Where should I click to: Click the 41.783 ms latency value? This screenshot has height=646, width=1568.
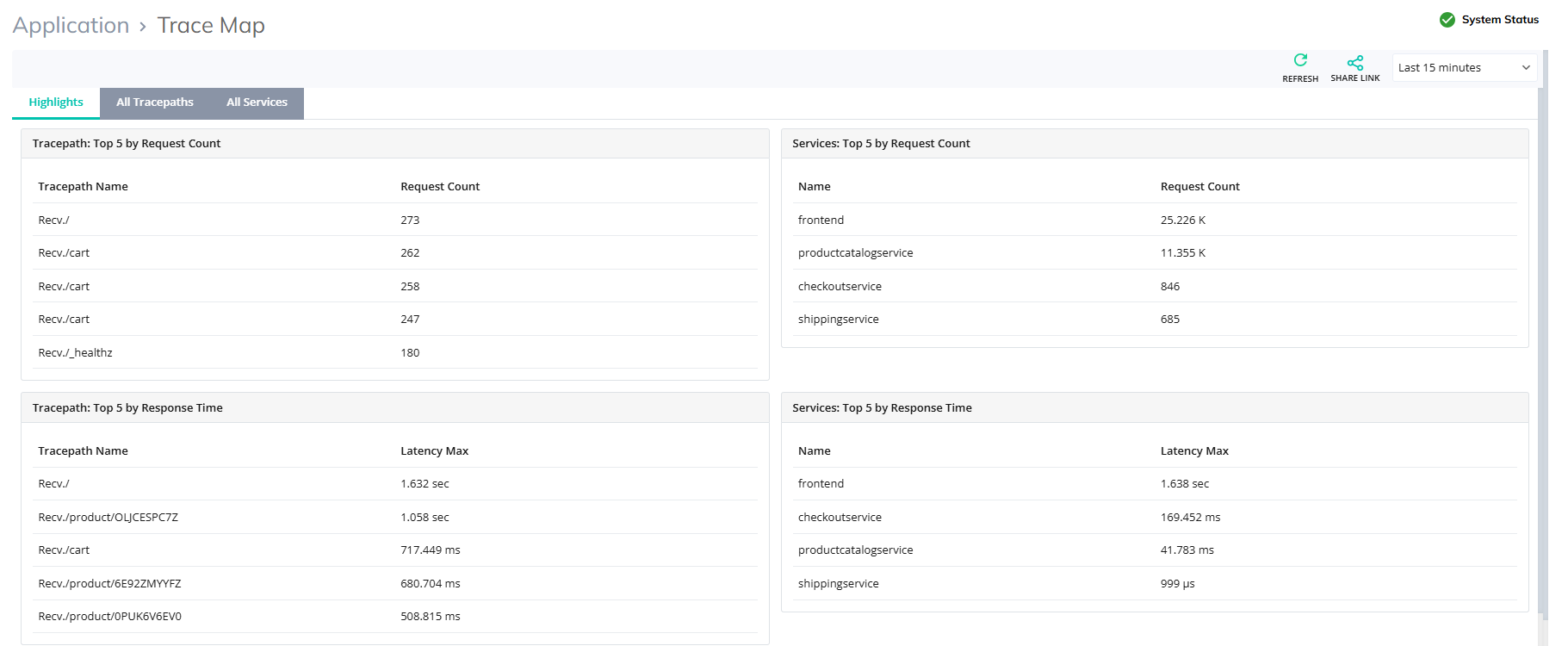(x=1187, y=550)
